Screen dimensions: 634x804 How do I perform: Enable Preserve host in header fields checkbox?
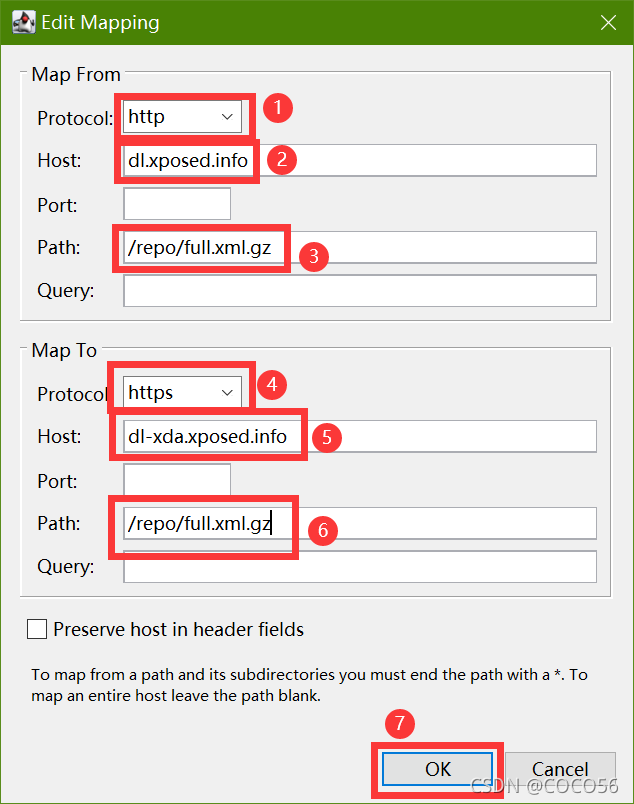(37, 629)
